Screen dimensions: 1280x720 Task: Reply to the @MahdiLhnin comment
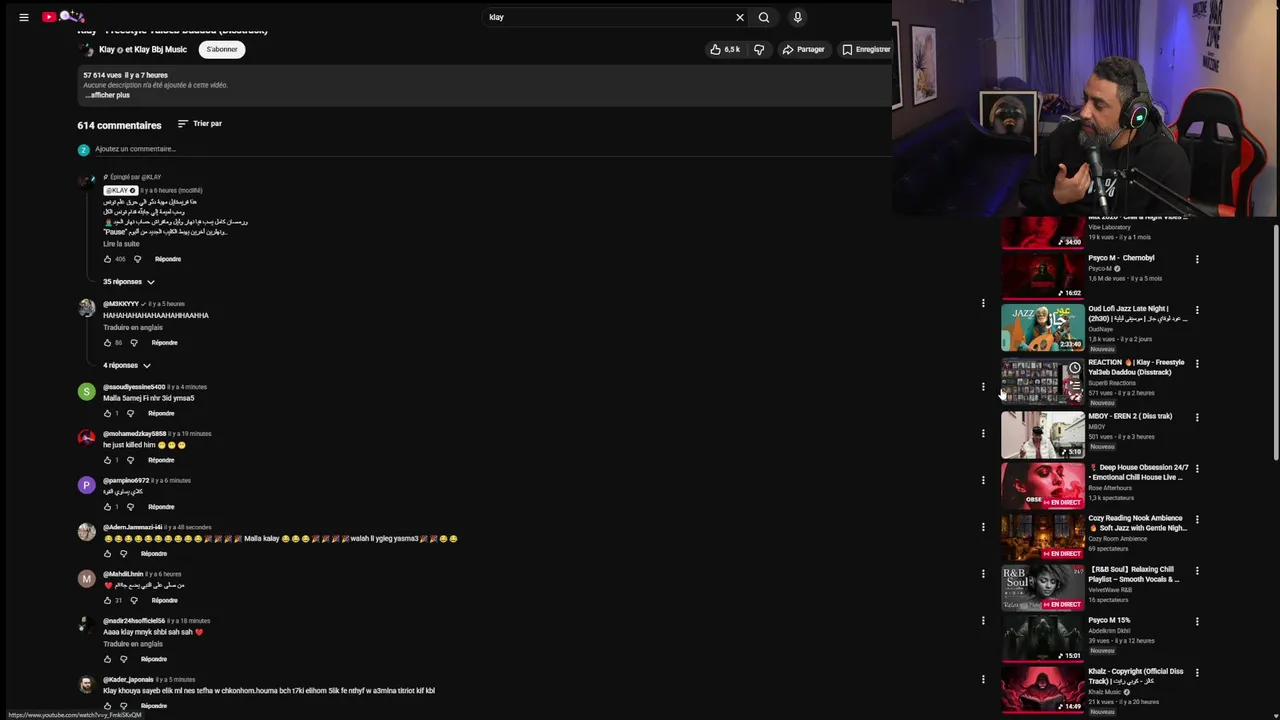(165, 601)
